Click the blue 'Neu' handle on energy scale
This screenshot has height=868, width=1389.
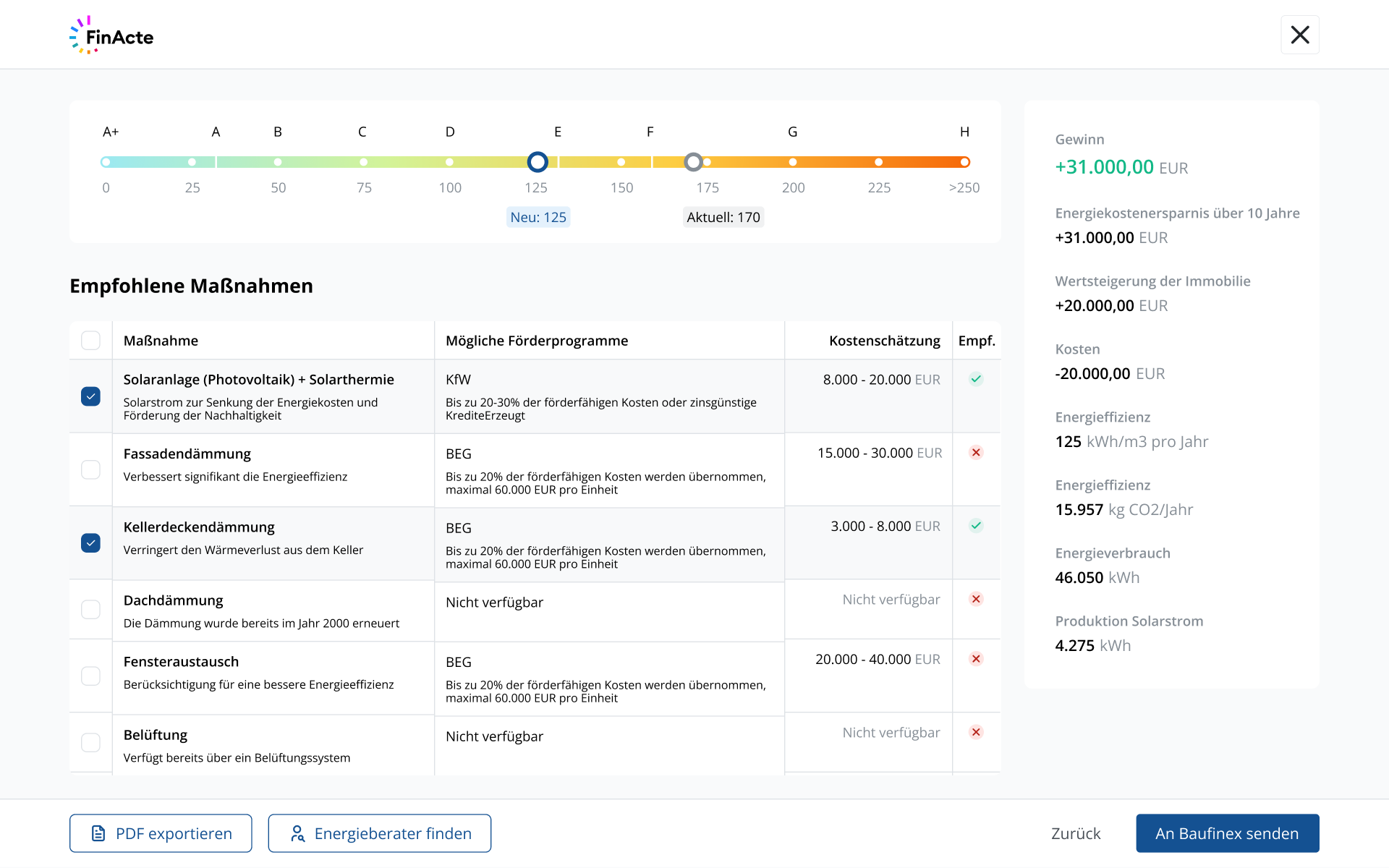(538, 162)
